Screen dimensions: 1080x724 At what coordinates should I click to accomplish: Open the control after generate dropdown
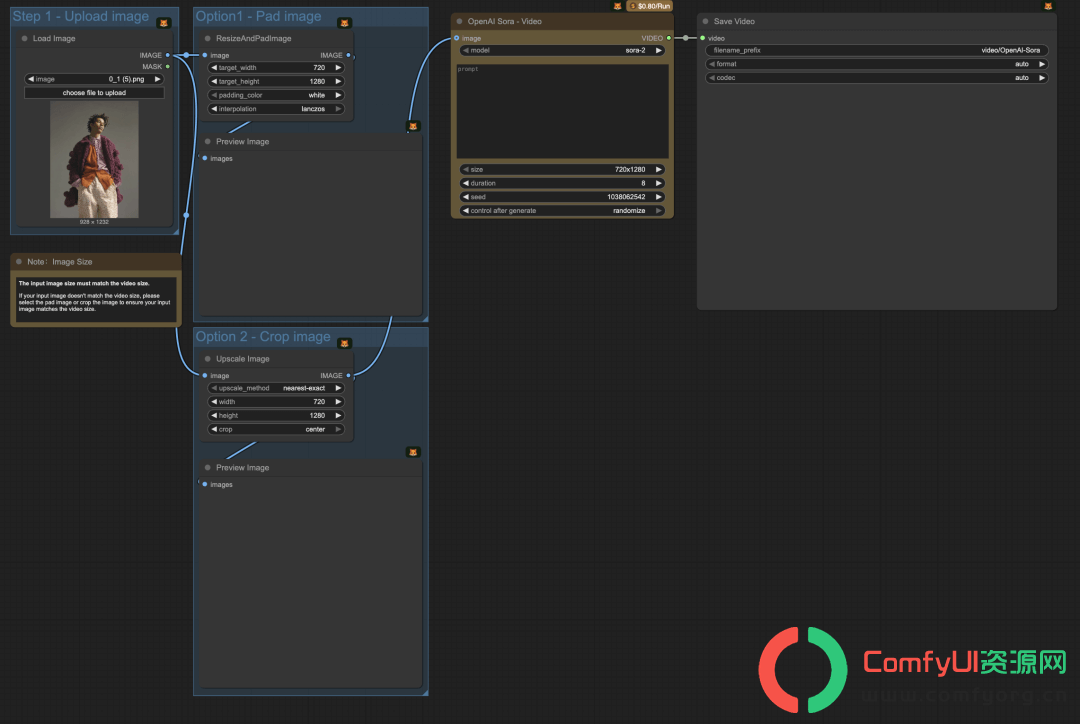pos(562,211)
